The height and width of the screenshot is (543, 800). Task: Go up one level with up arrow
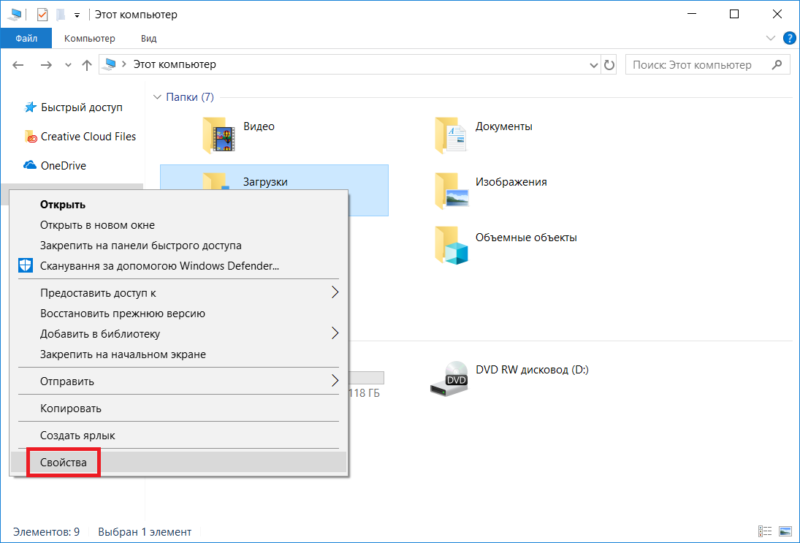(x=89, y=65)
